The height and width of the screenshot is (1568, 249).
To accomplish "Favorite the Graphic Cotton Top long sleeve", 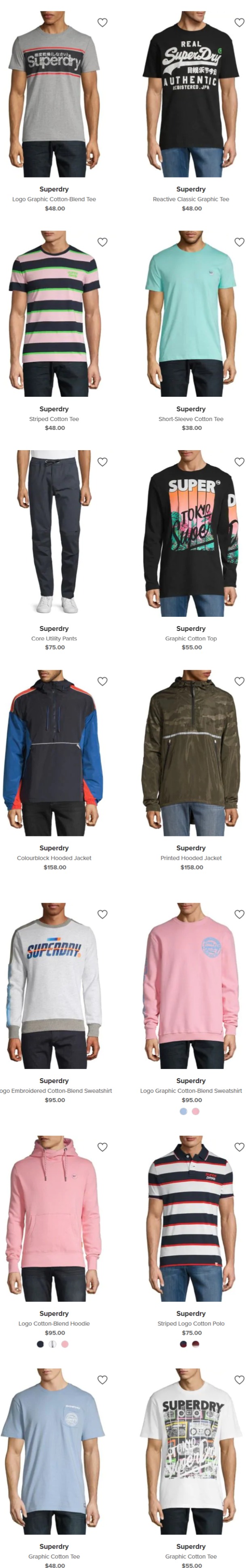I will [239, 462].
